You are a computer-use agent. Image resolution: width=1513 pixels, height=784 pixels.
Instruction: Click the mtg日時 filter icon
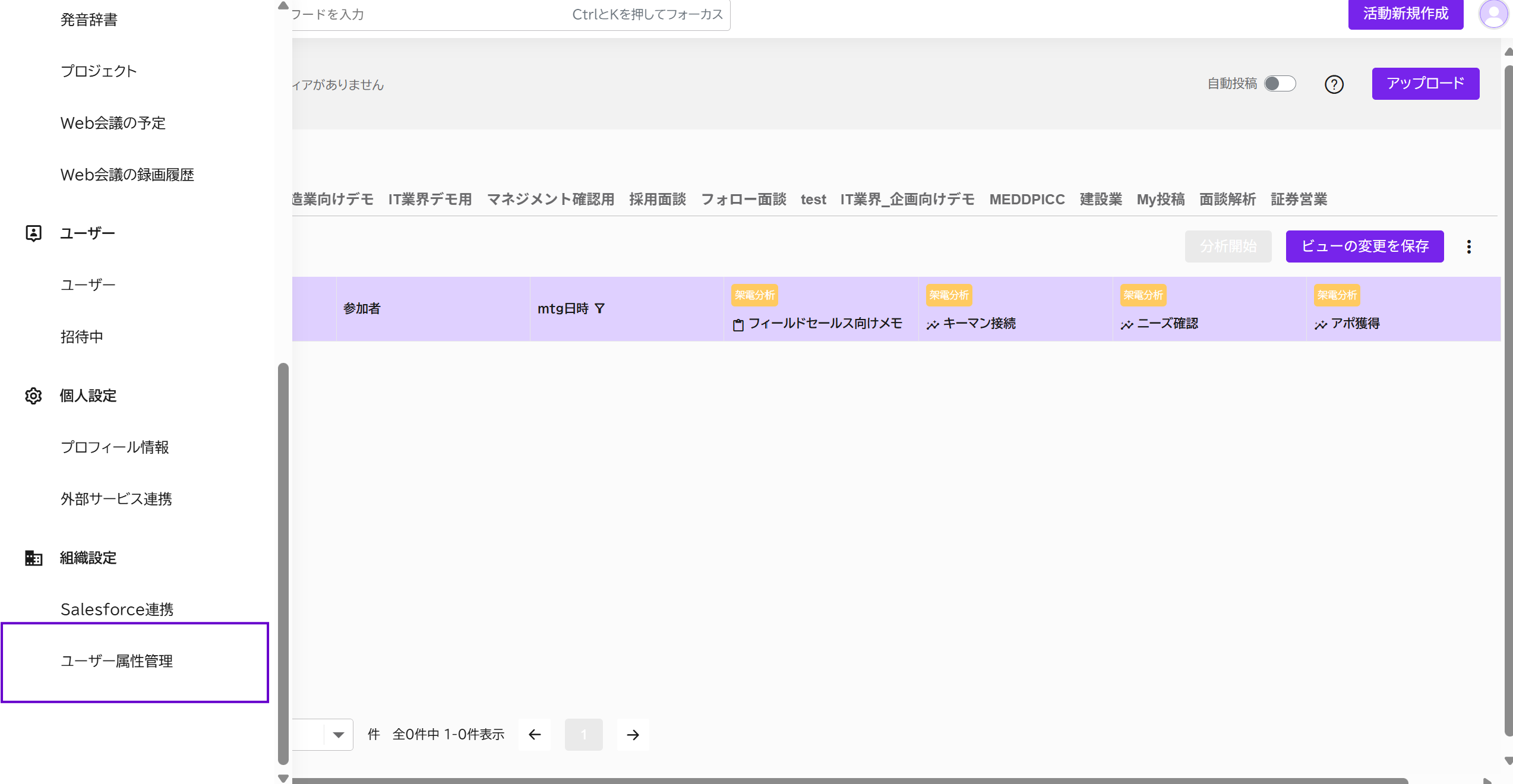[599, 308]
